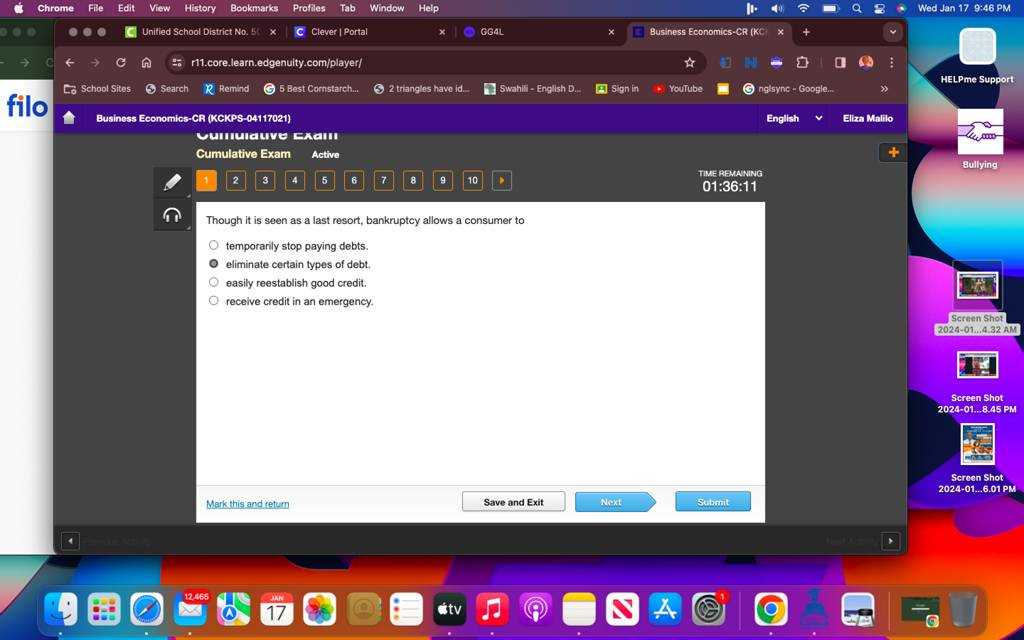This screenshot has width=1024, height=640.
Task: Open the Mail app in the Dock
Action: click(190, 610)
